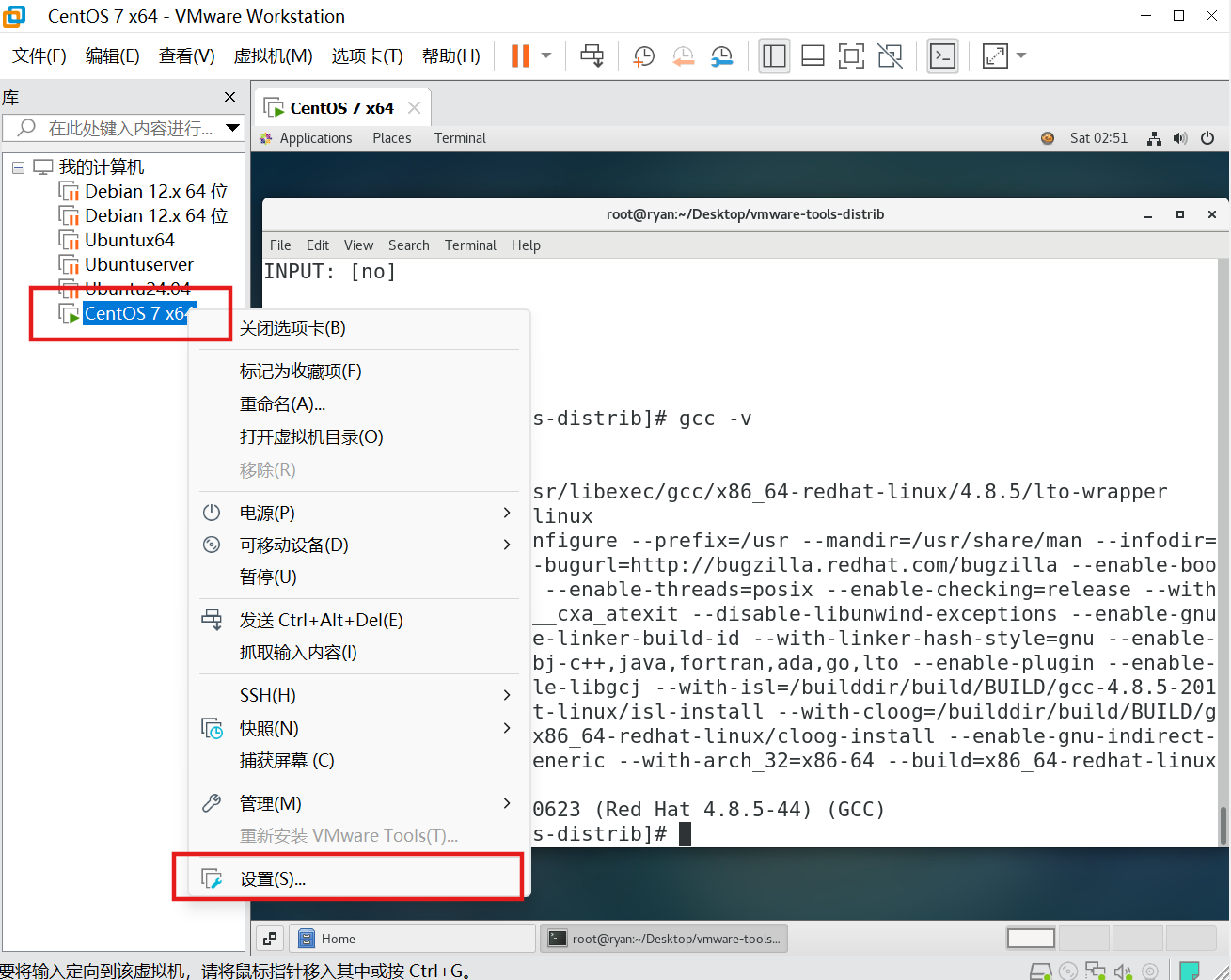Choose 标记为收藏项(F) from the context menu
Viewport: 1231px width, 980px height.
[359, 371]
